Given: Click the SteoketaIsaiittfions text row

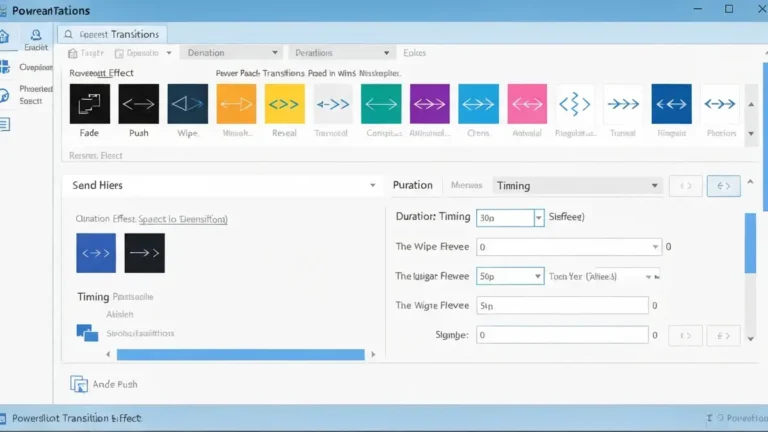Looking at the screenshot, I should (x=140, y=334).
